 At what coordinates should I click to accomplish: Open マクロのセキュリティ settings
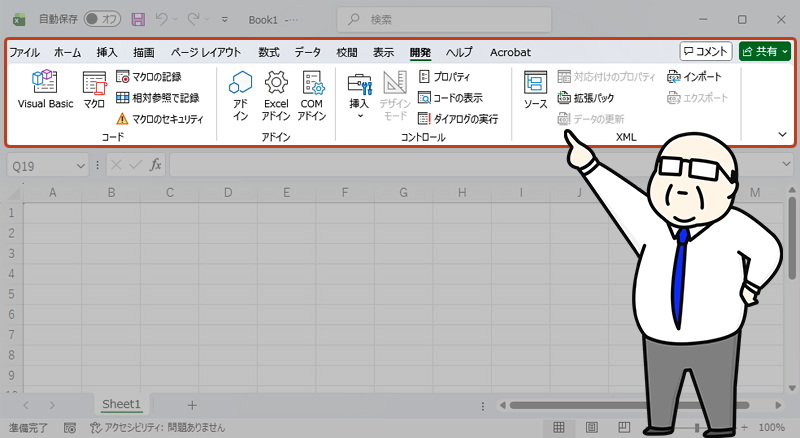(160, 119)
